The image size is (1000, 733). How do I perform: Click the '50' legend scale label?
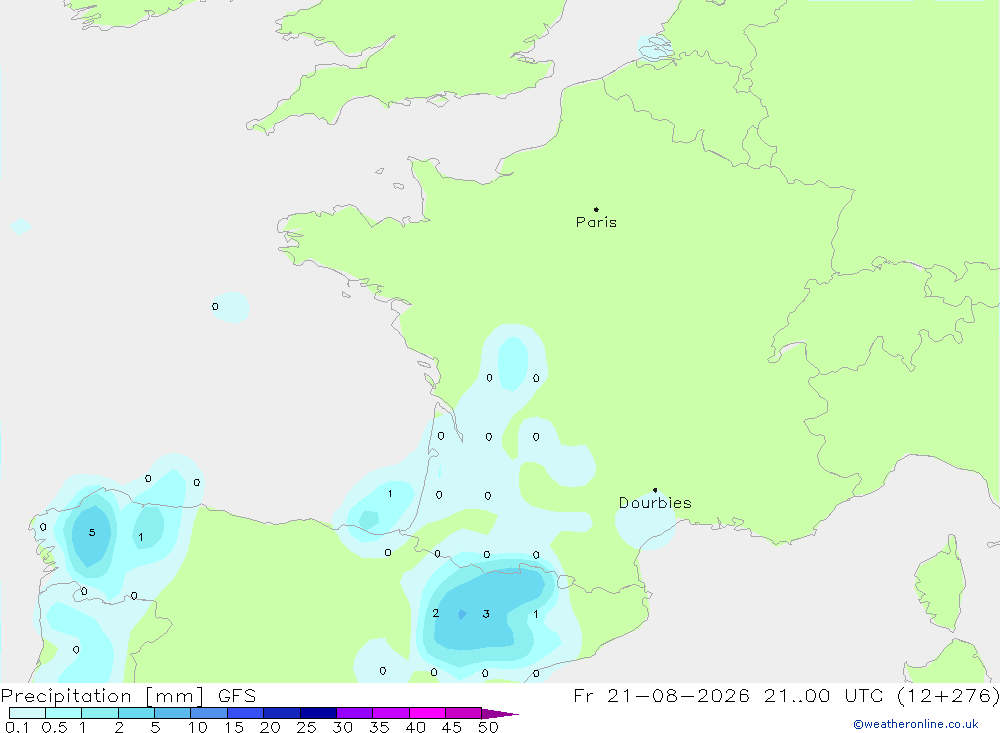coord(488,727)
